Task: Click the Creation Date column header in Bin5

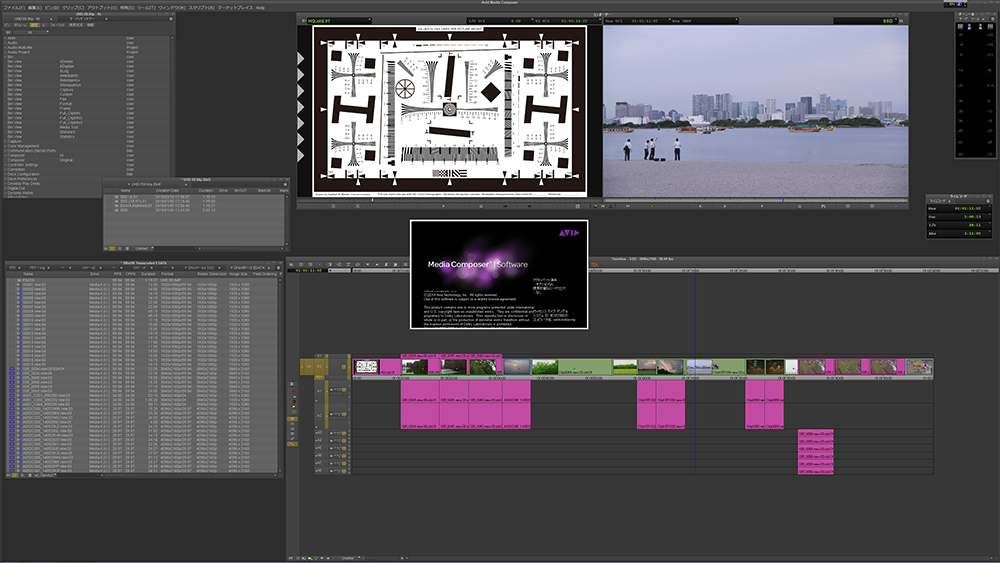Action: pos(167,191)
